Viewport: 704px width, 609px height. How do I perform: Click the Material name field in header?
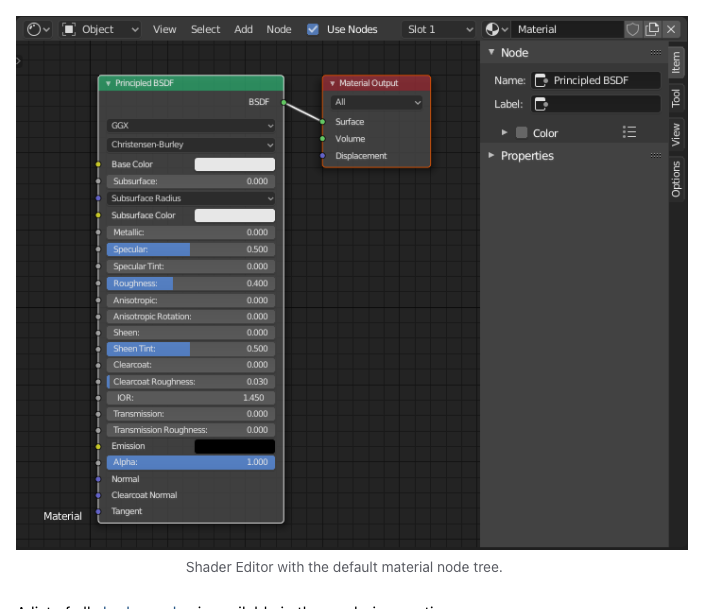tap(568, 30)
